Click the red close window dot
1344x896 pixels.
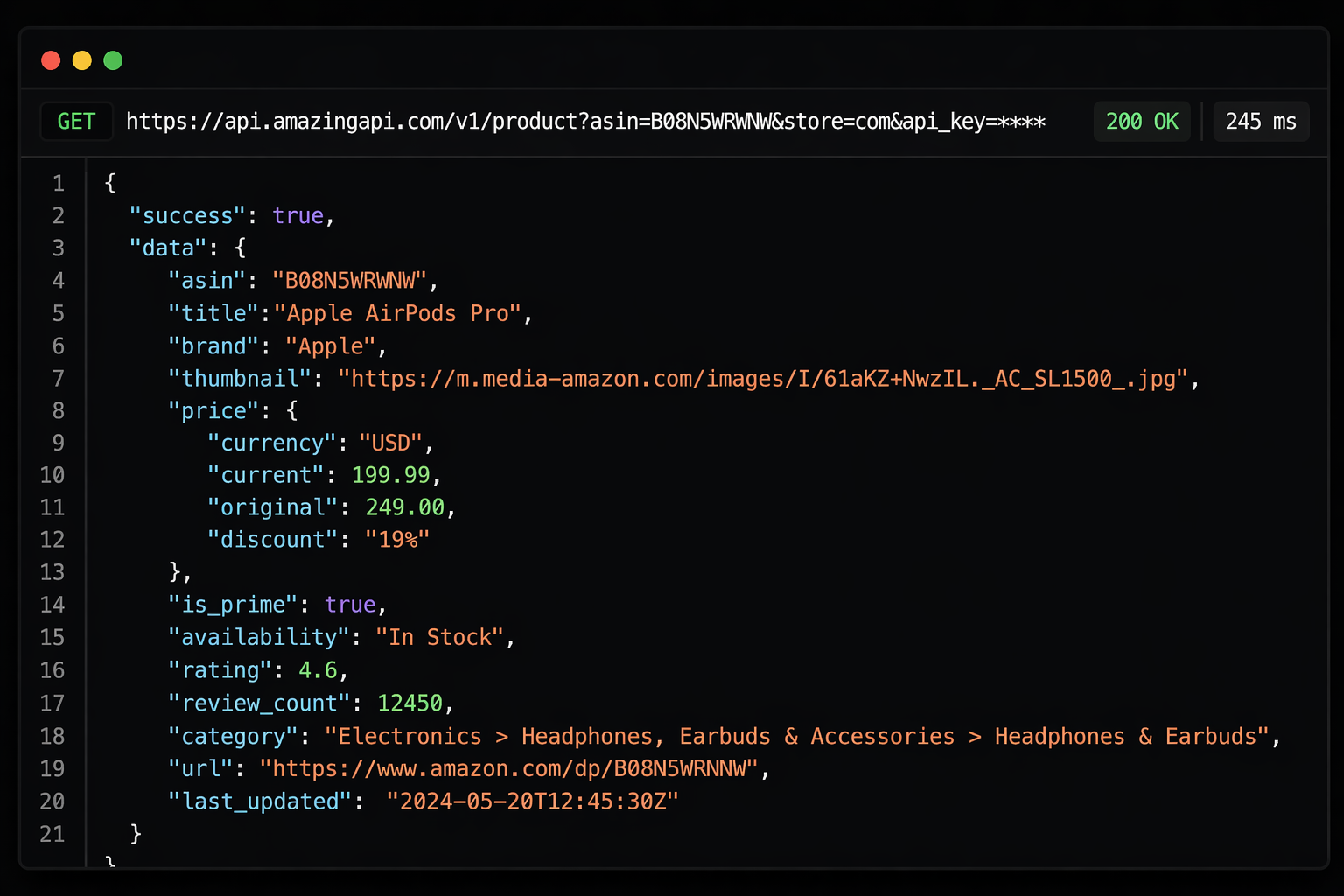(x=51, y=60)
